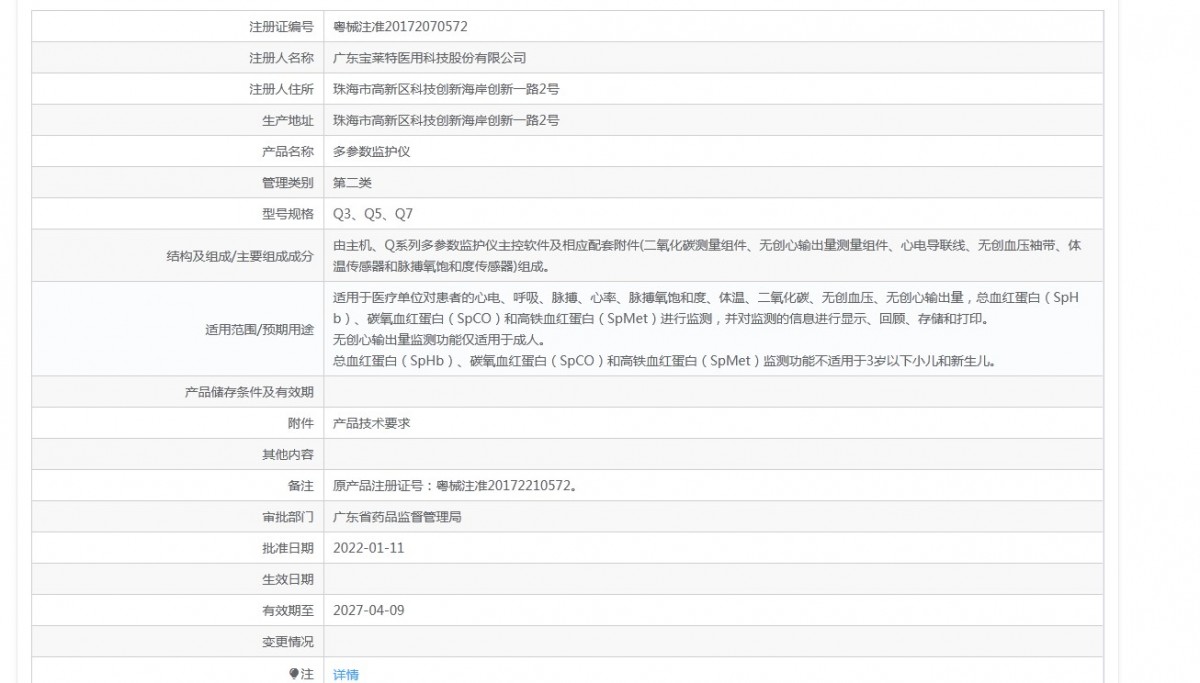Click the 审批部门 label
1200x683 pixels.
287,516
